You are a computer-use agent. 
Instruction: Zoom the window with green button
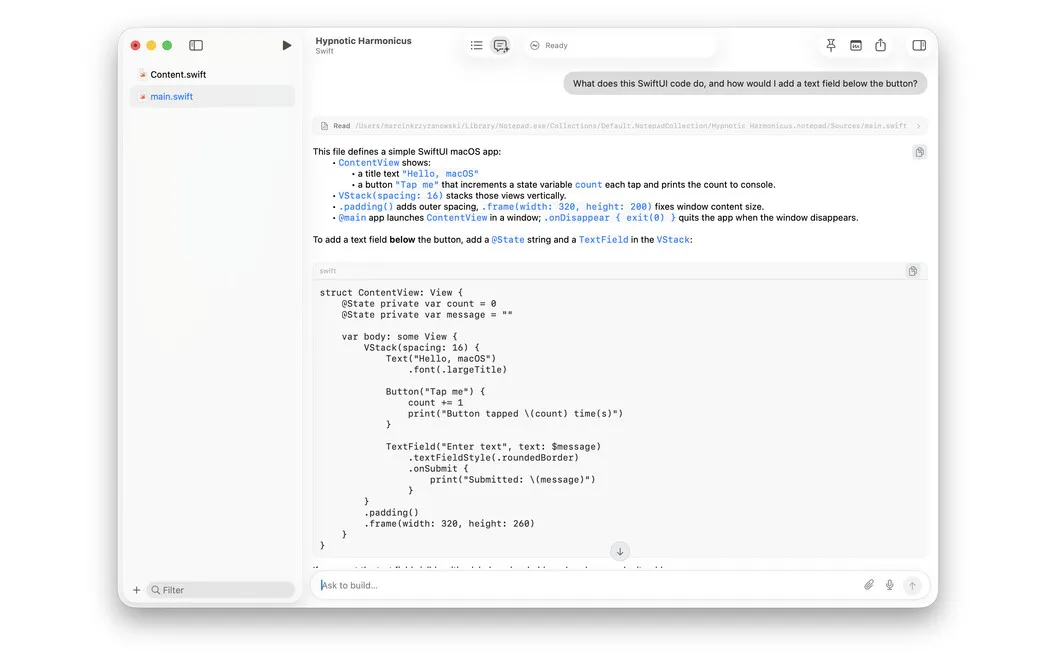tap(167, 45)
